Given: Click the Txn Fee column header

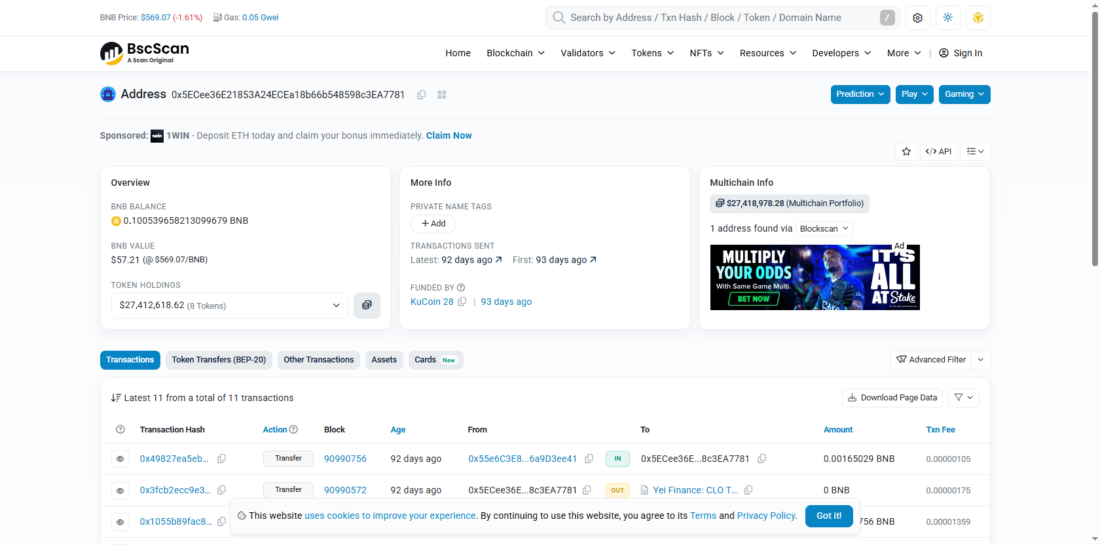Looking at the screenshot, I should pos(940,429).
